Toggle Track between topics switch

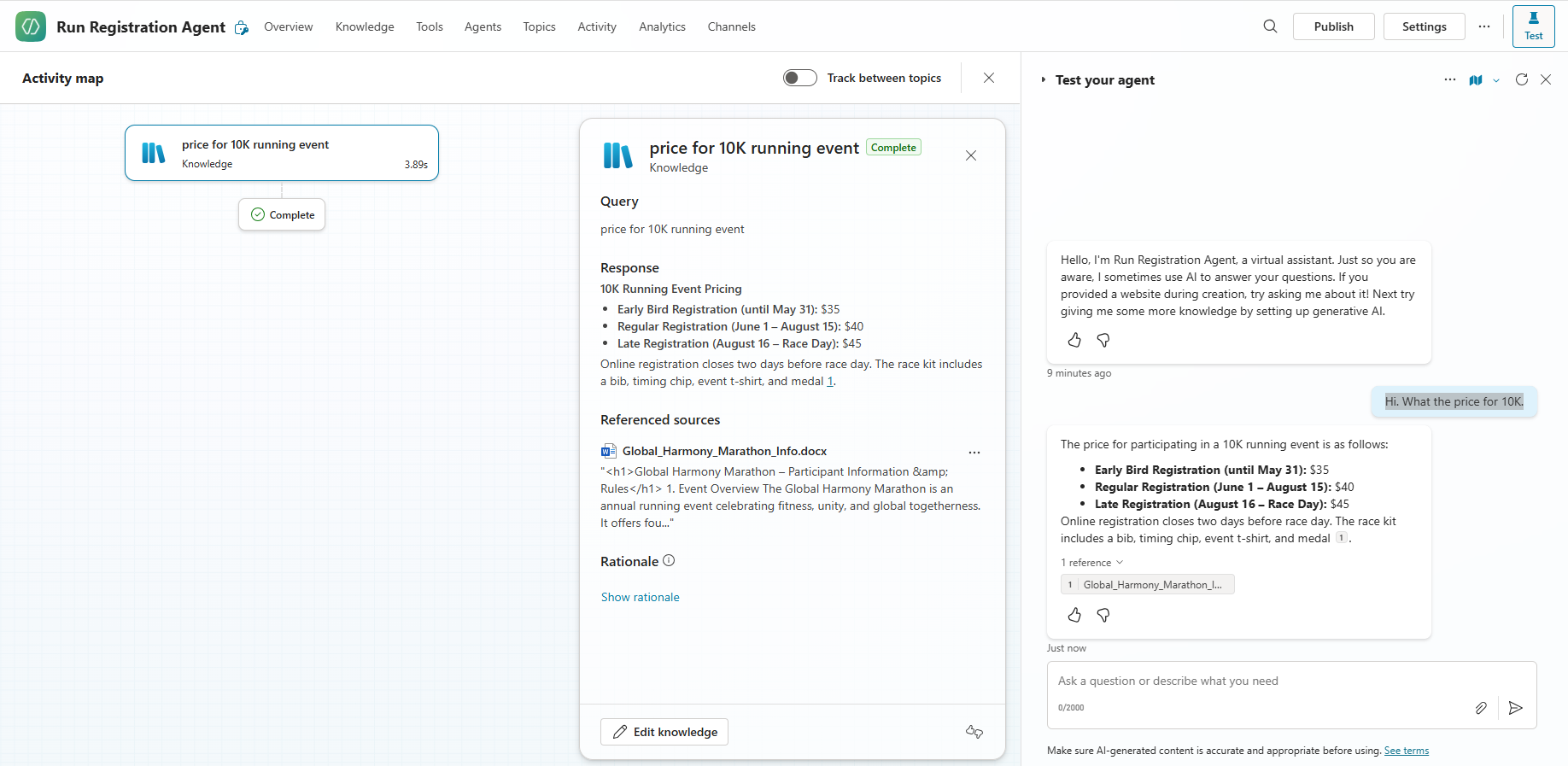[799, 78]
